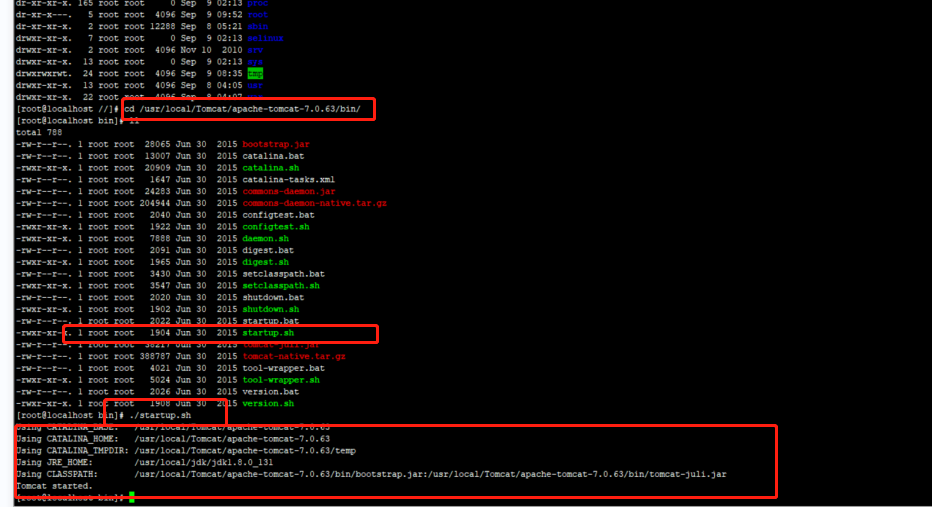
Task: Click green startup.sh in the file listing
Action: (268, 333)
